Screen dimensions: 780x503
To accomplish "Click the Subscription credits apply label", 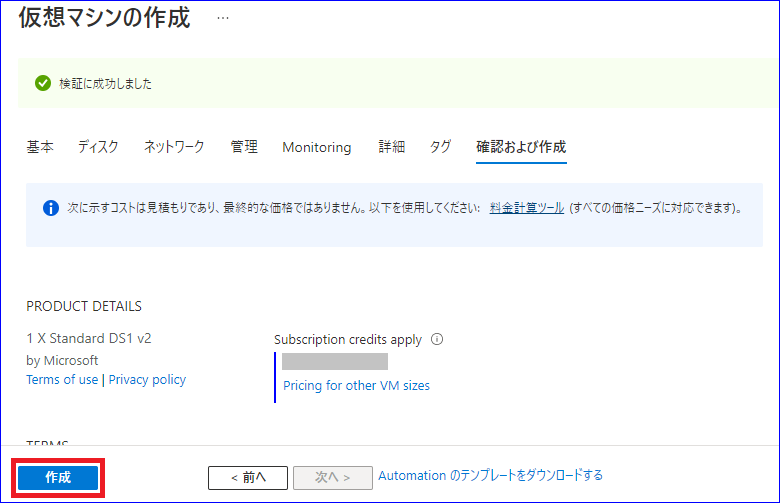I will [x=348, y=340].
